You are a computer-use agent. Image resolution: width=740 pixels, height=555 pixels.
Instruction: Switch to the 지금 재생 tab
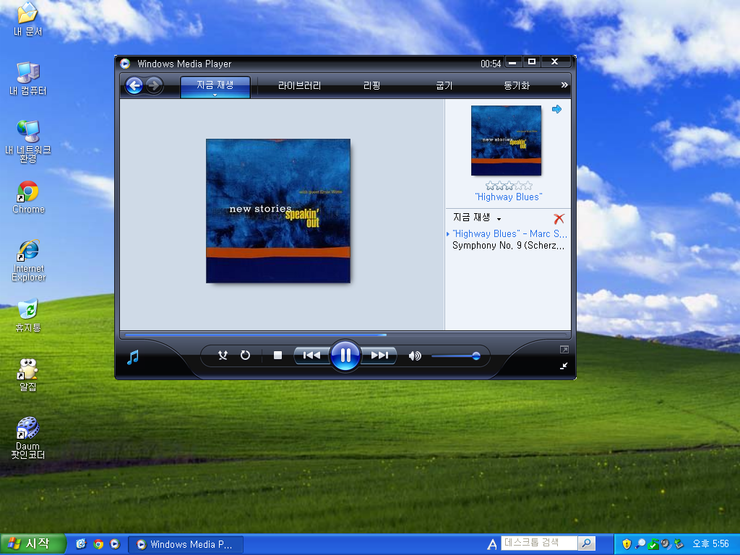coord(215,86)
